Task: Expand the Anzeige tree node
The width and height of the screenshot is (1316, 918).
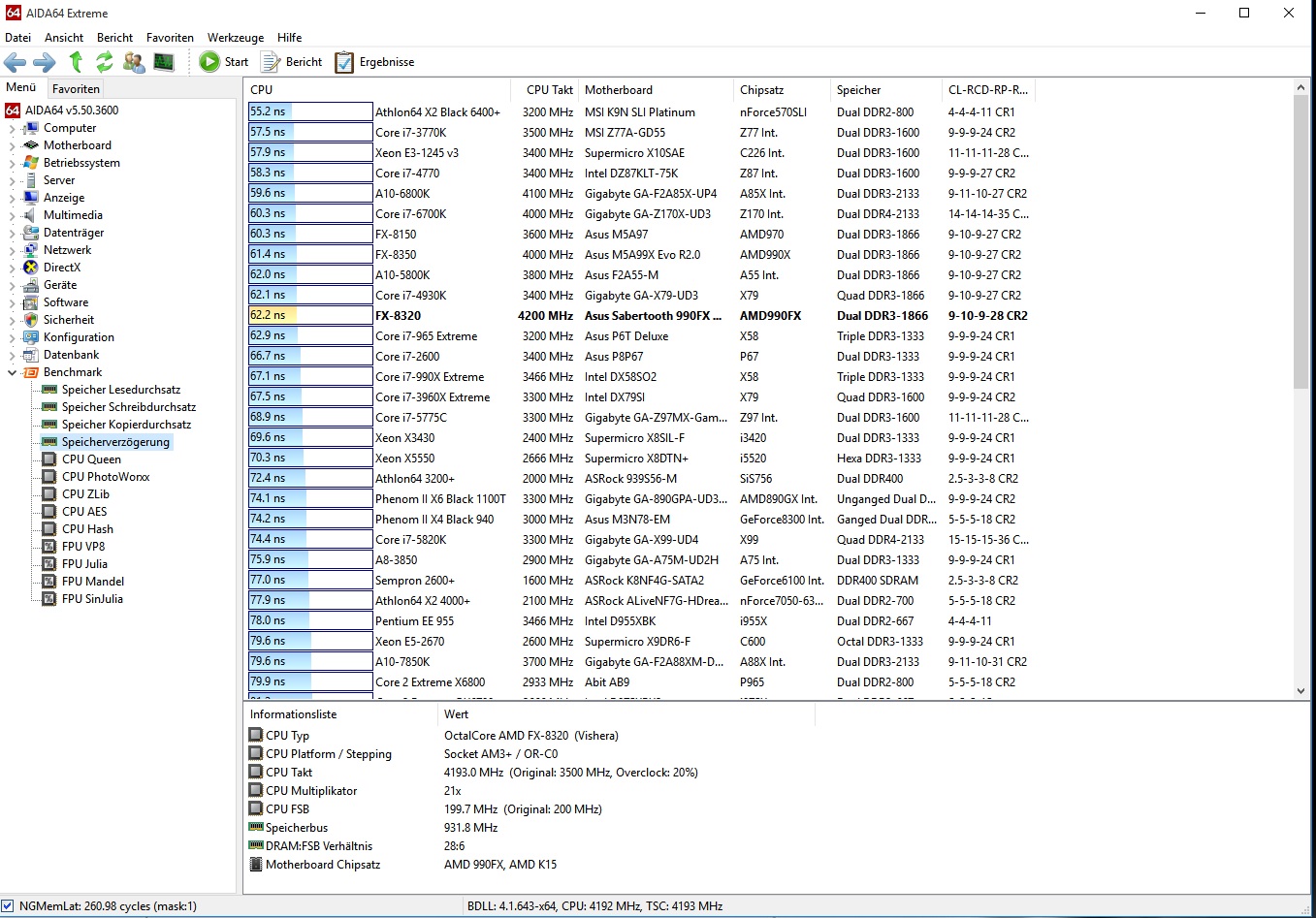Action: point(12,198)
